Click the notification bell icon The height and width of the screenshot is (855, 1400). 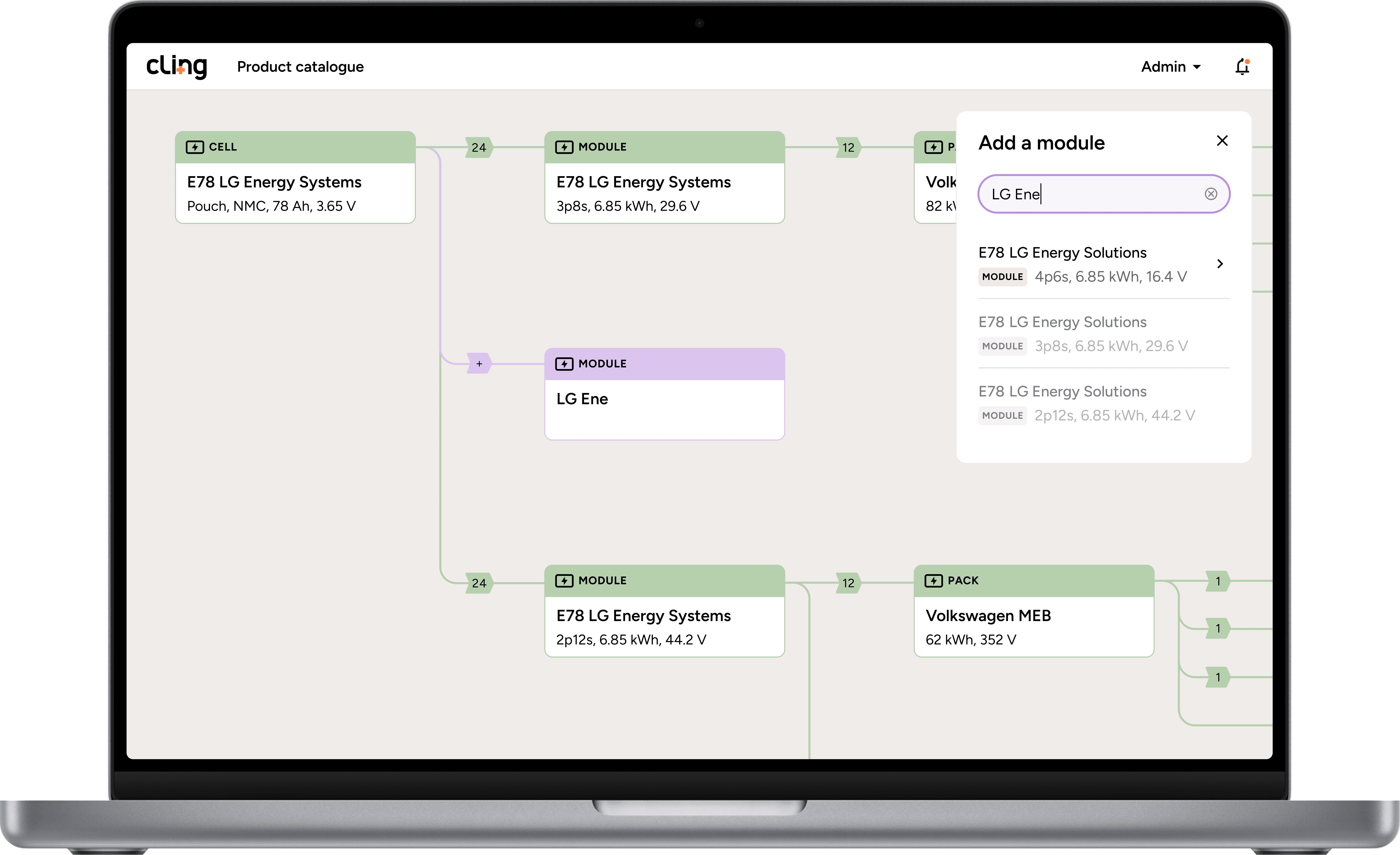tap(1242, 67)
